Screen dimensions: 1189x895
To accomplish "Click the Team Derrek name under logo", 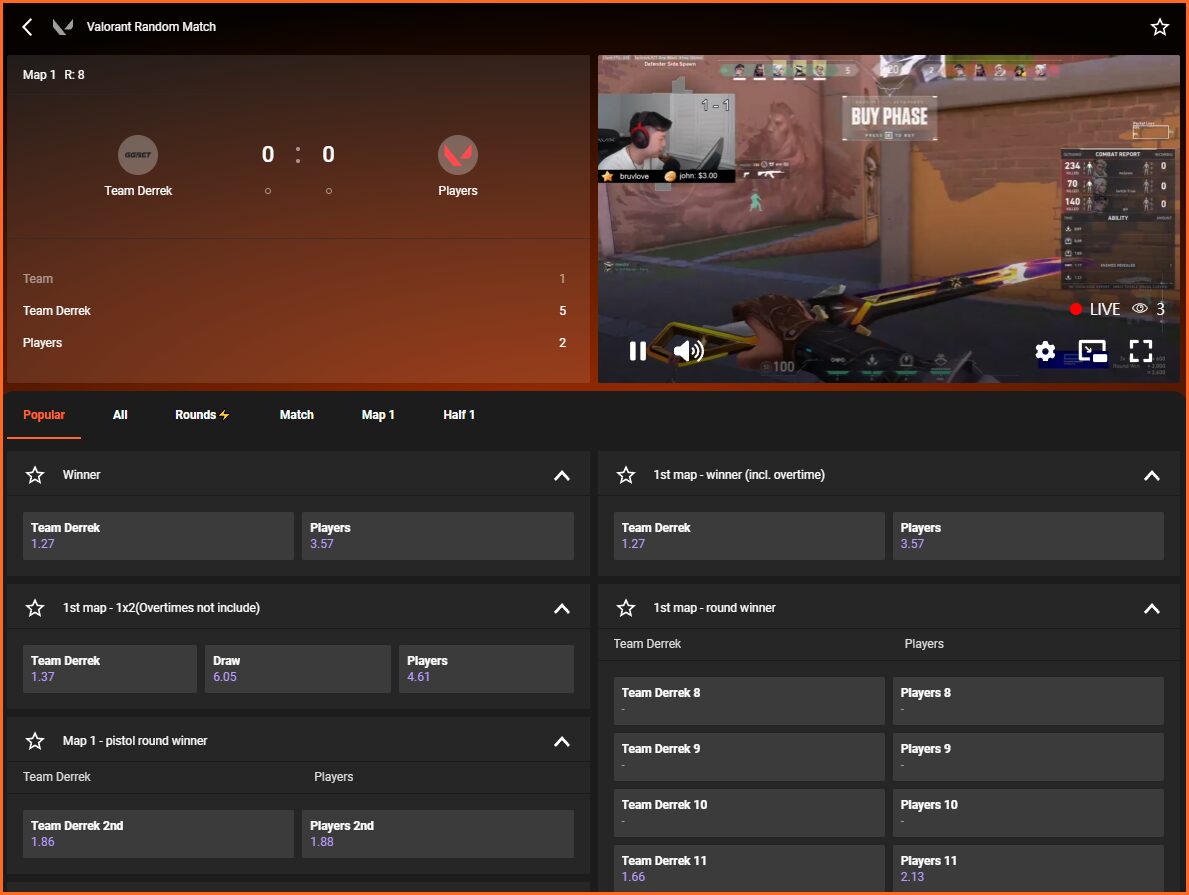I will pyautogui.click(x=138, y=191).
